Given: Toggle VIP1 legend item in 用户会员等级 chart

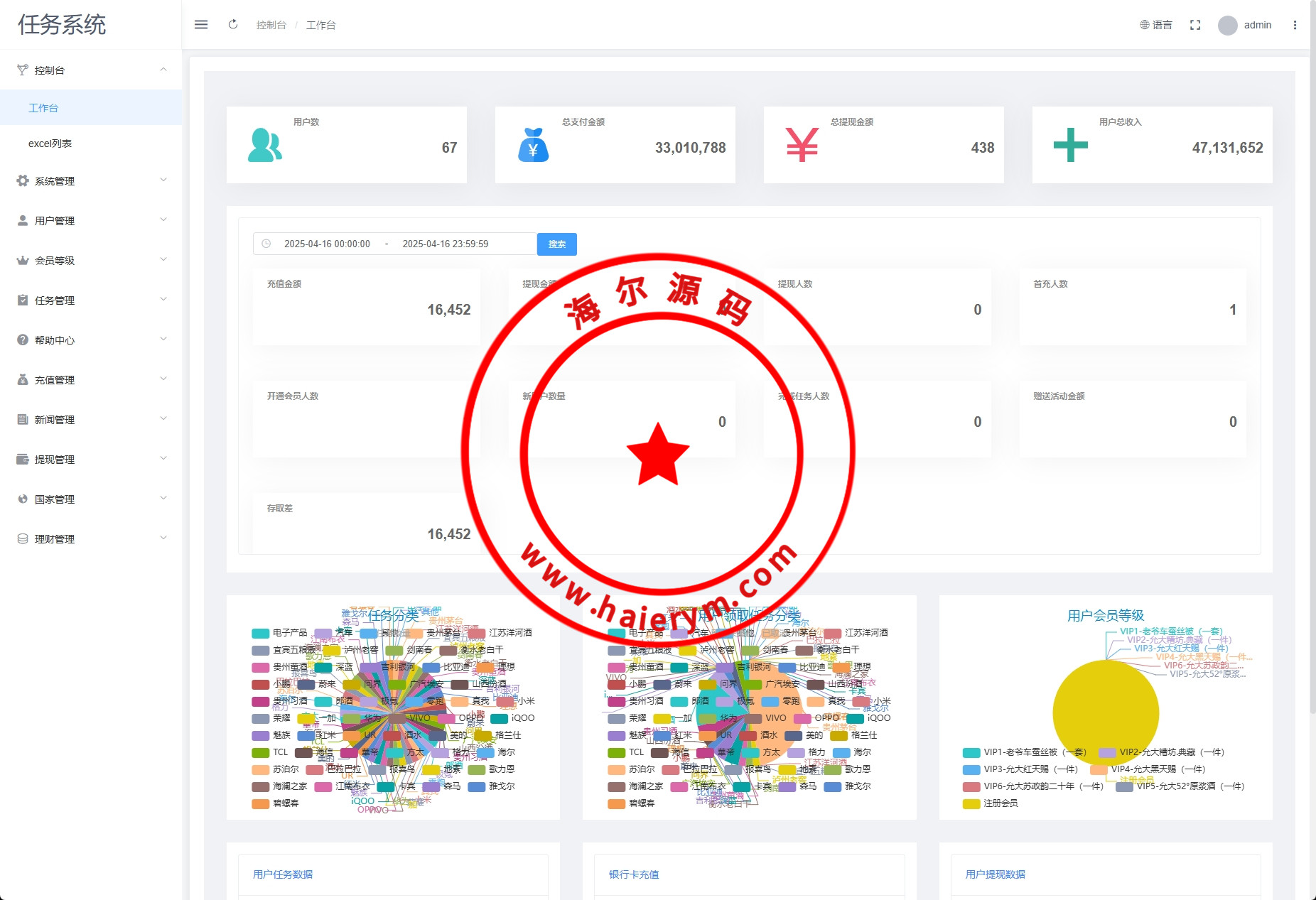Looking at the screenshot, I should (x=1023, y=752).
